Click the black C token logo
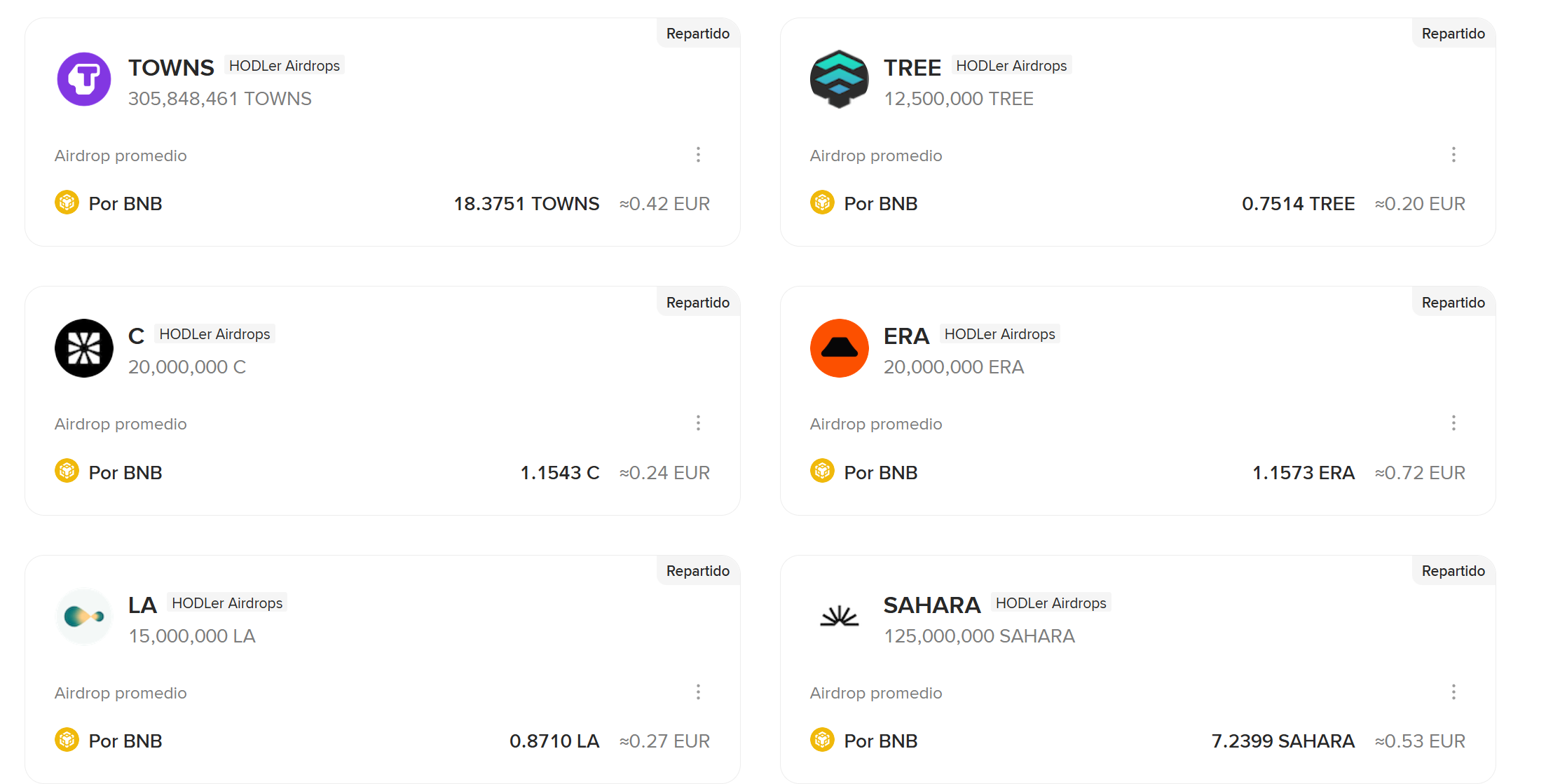Image resolution: width=1560 pixels, height=784 pixels. 84,348
